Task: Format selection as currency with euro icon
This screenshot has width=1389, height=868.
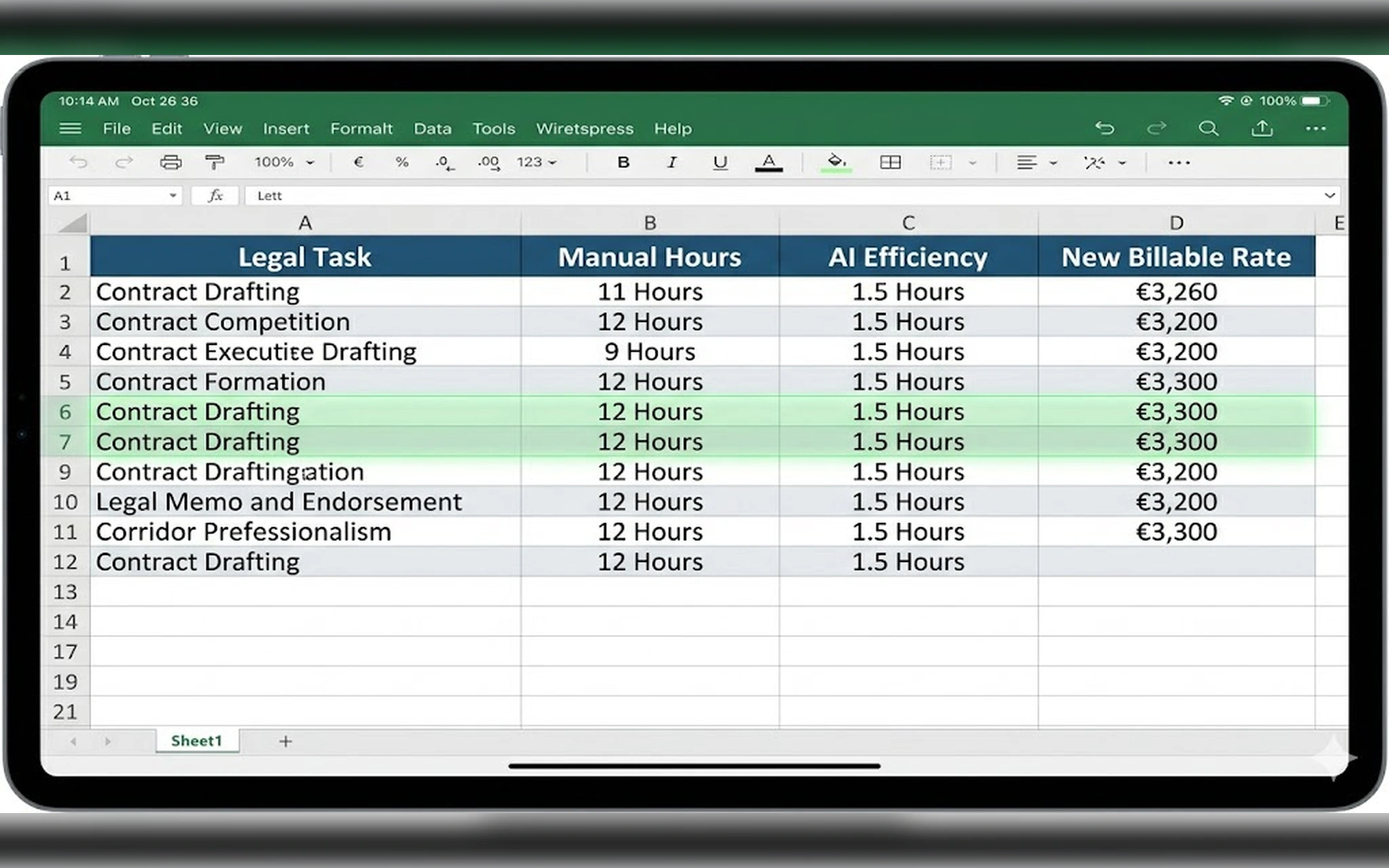Action: click(358, 162)
